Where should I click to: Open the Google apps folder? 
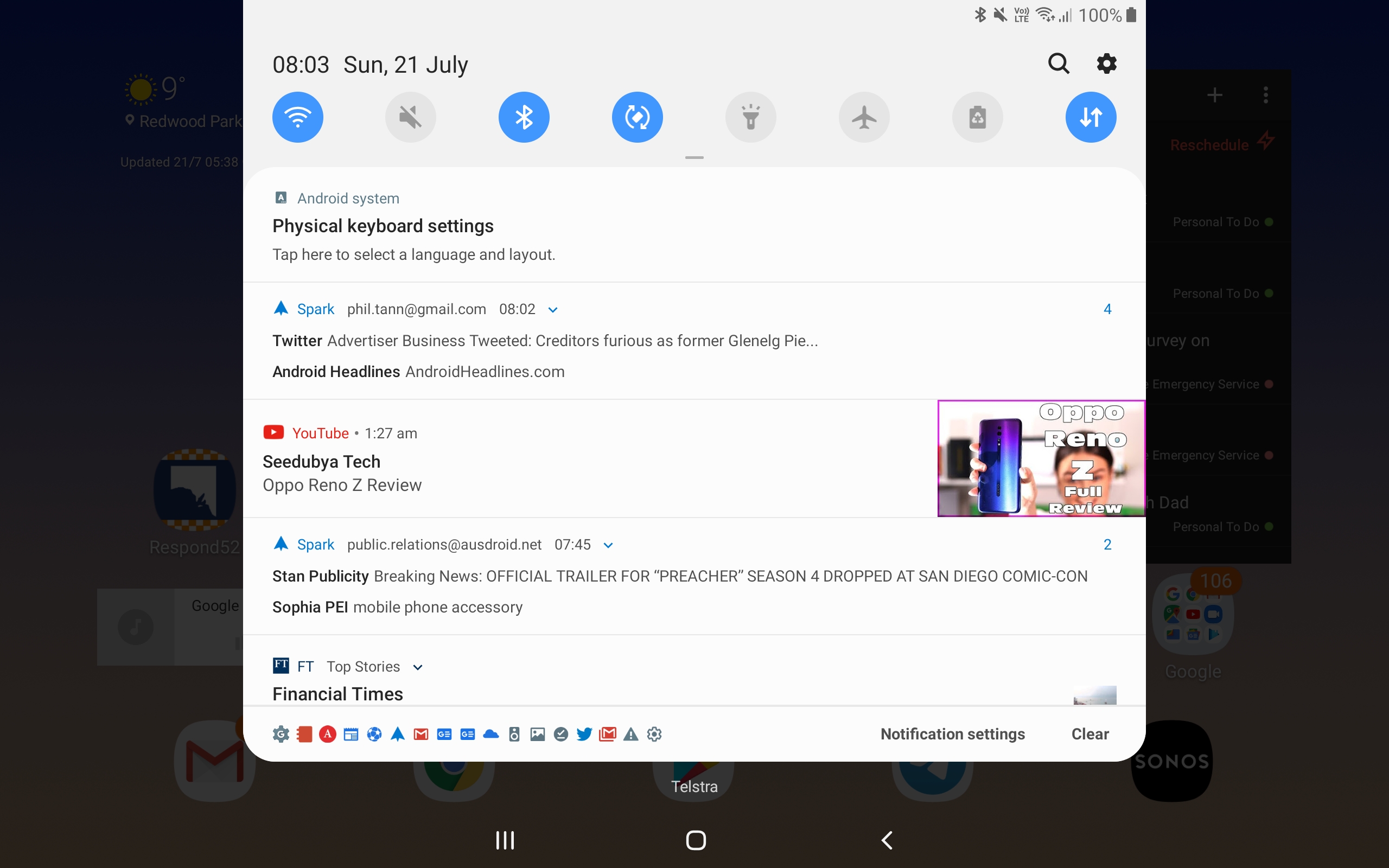tap(1193, 614)
